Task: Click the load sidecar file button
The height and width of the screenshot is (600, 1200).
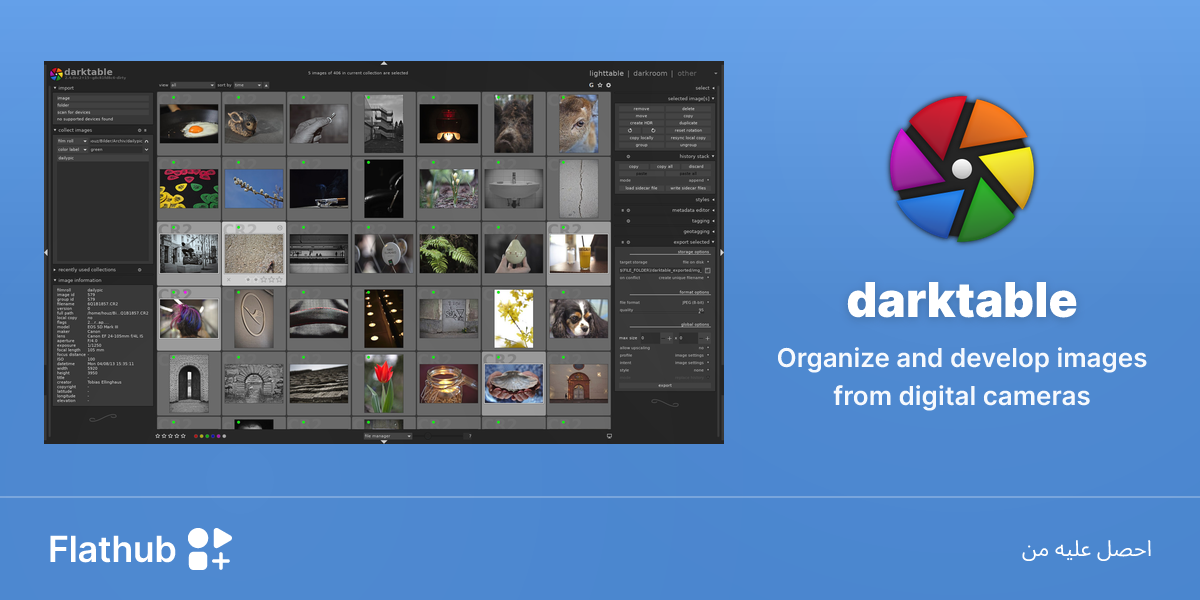Action: coord(641,188)
